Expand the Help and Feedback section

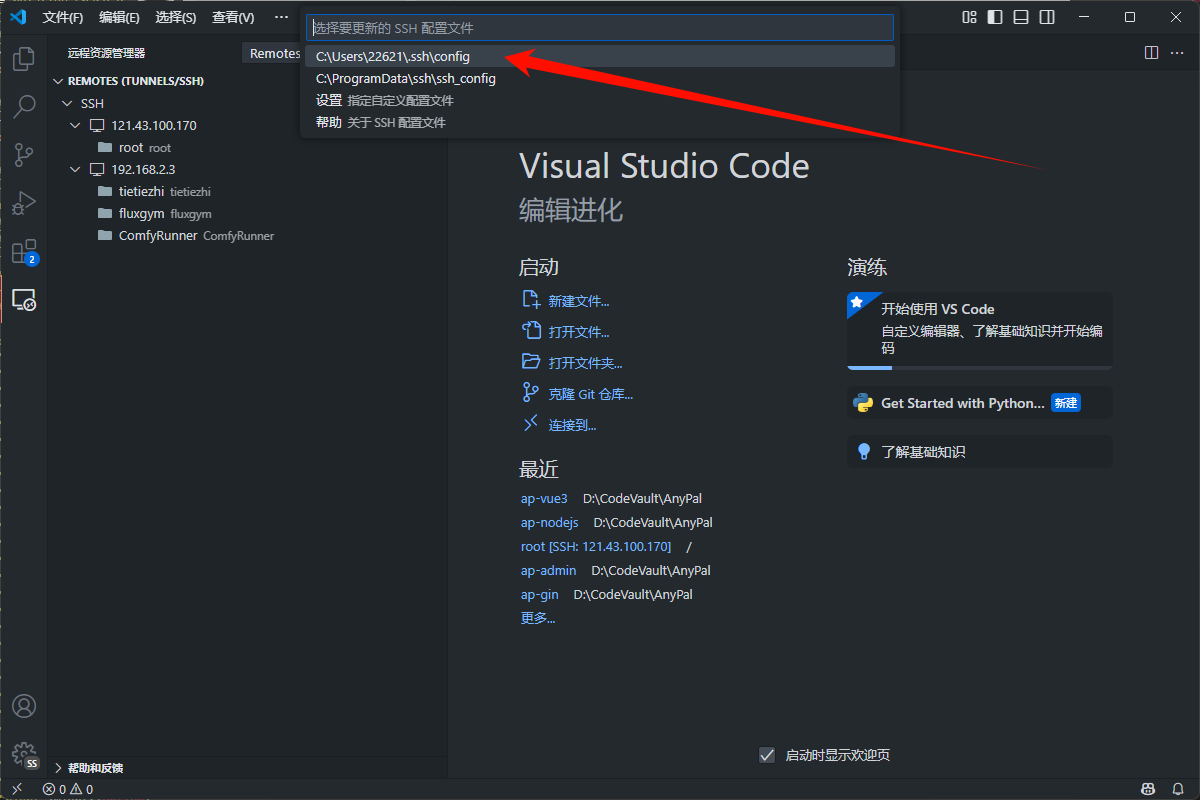(x=58, y=768)
